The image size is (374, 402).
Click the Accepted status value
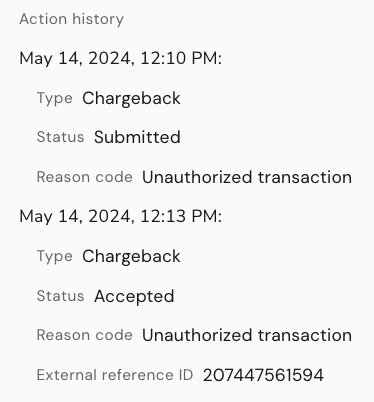[134, 296]
